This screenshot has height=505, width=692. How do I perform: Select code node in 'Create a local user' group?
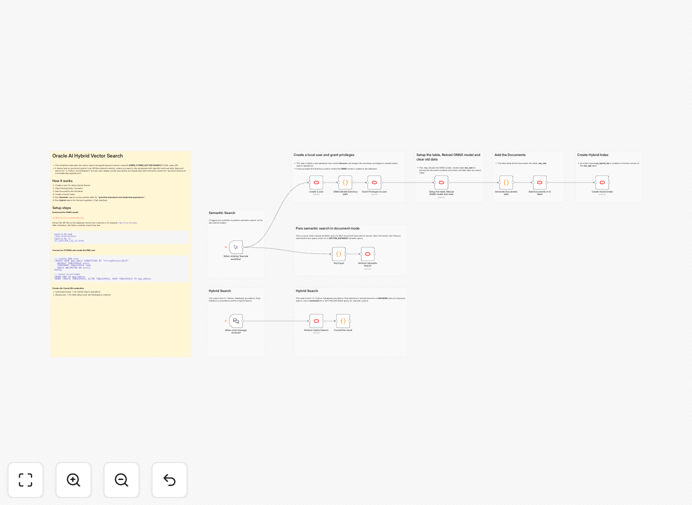(x=345, y=182)
